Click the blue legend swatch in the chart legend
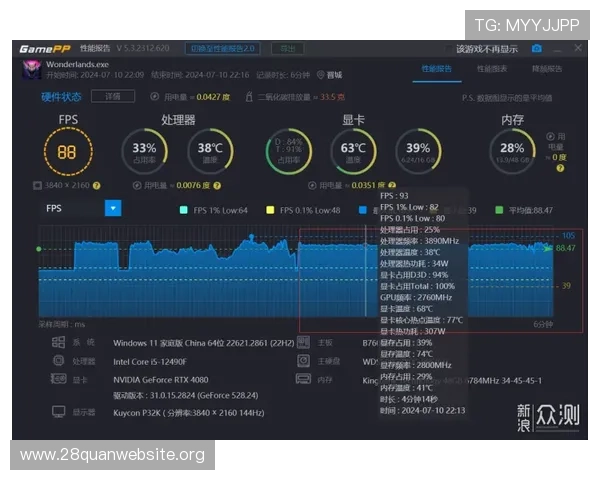 point(363,210)
